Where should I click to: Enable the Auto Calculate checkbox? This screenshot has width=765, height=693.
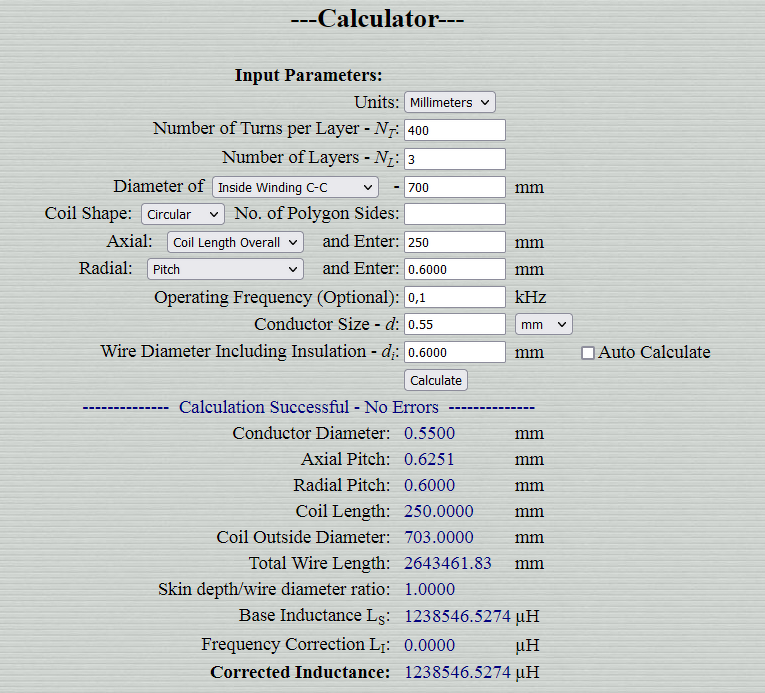pos(588,353)
